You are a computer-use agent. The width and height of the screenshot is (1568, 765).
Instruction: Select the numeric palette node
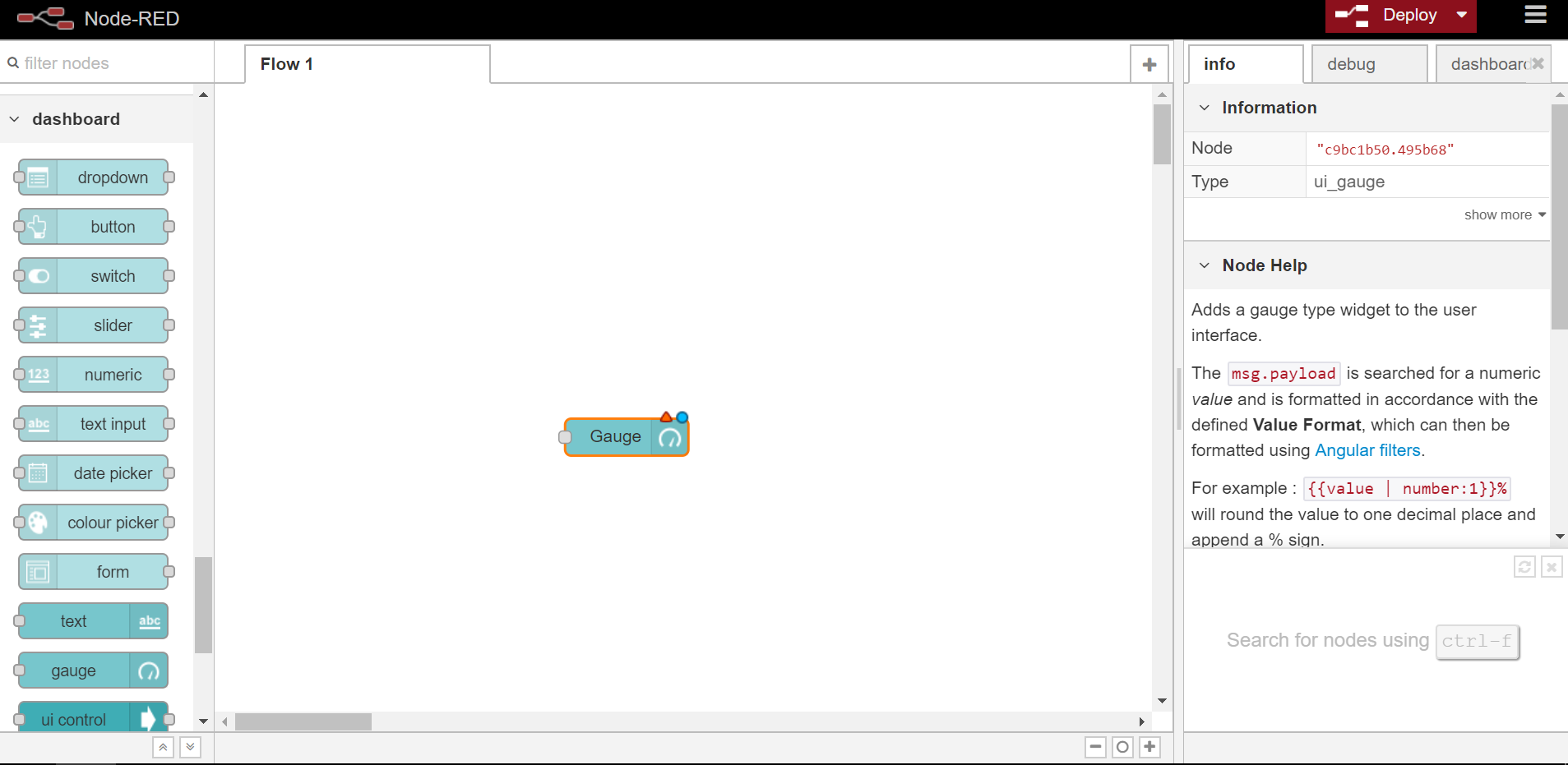[94, 375]
